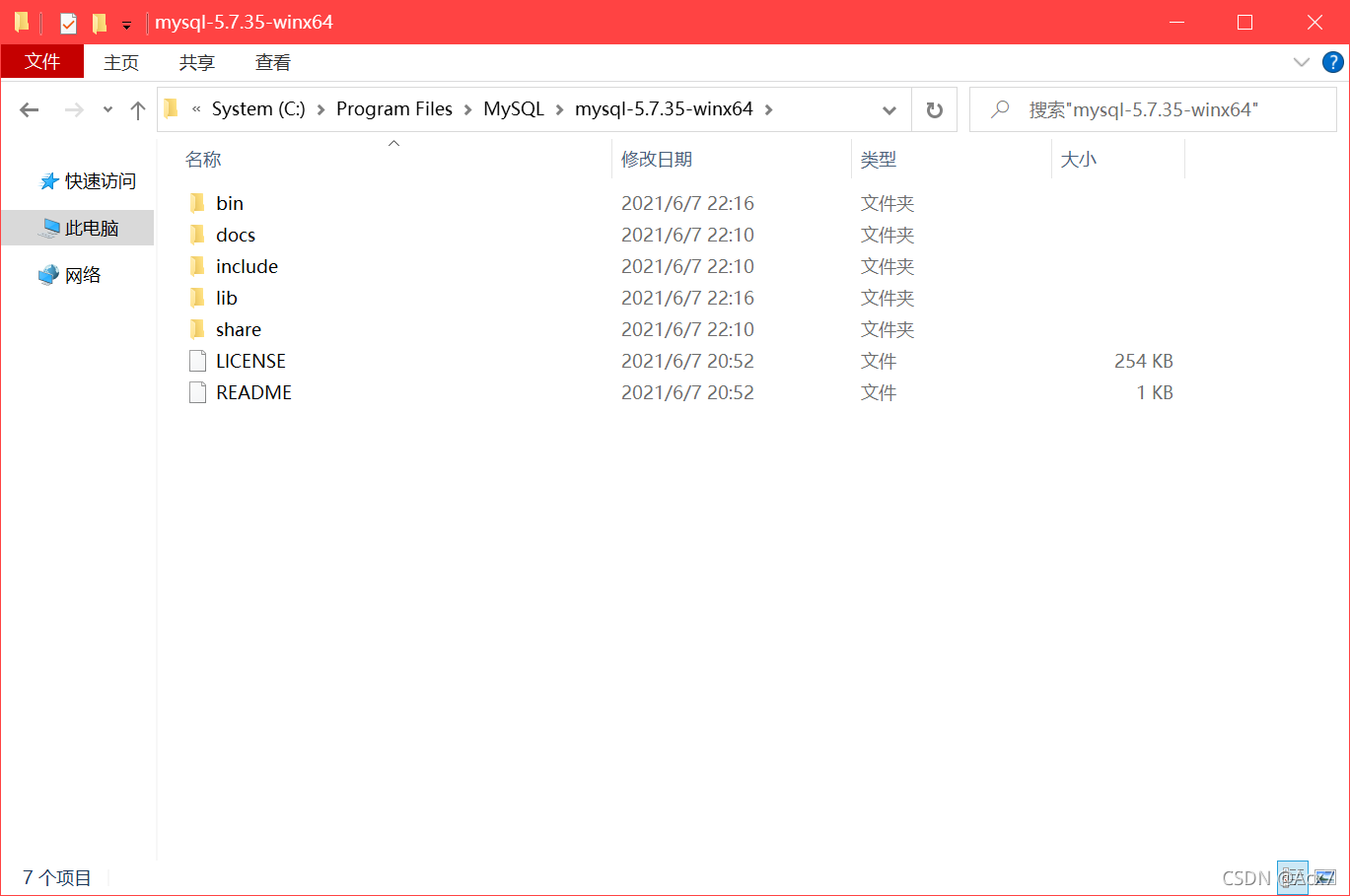Click the 1 KB size value
The height and width of the screenshot is (896, 1350).
1155,392
